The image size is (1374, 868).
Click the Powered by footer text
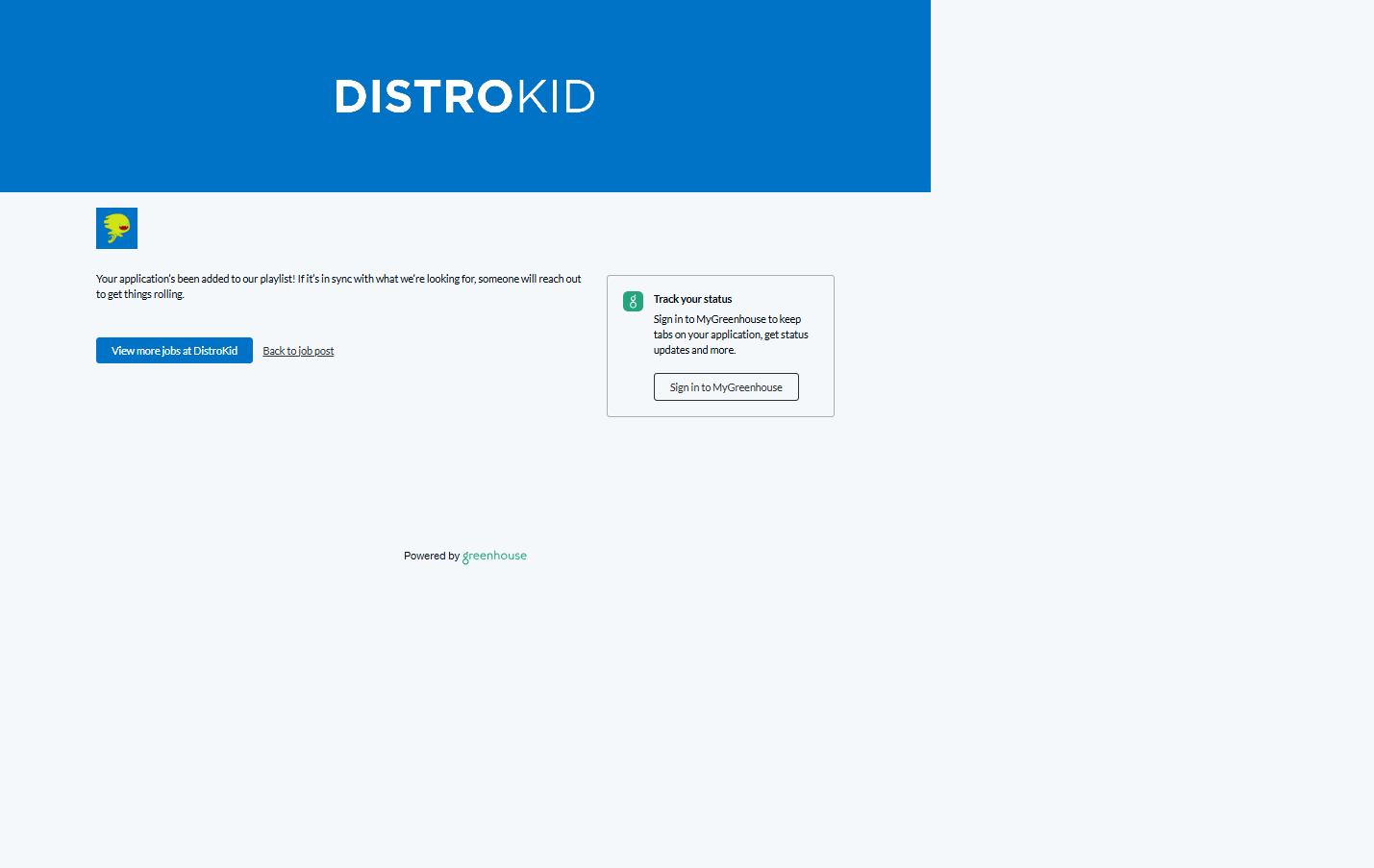[x=431, y=556]
